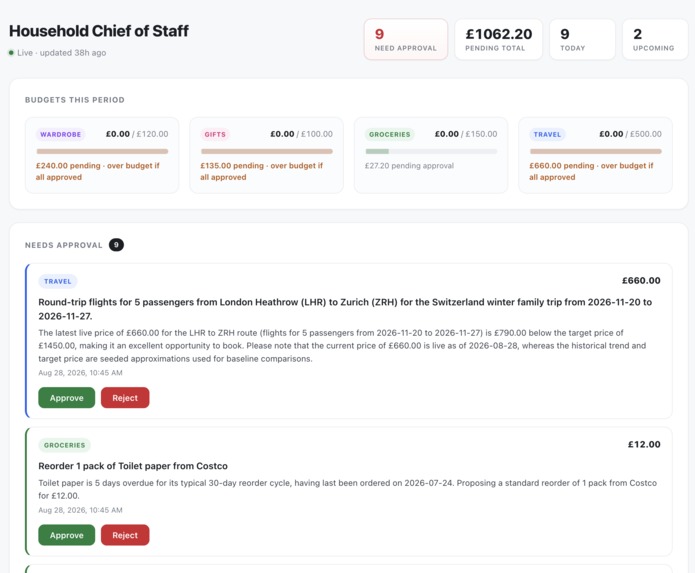Approve the Toilet paper reorder from Costco
The image size is (695, 573).
(66, 535)
